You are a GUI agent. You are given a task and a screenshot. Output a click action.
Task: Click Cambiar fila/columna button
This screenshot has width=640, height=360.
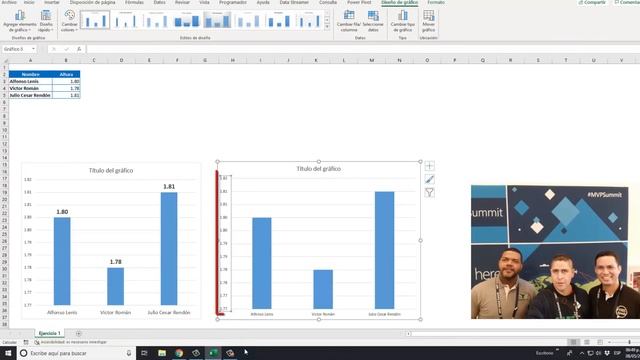pos(349,21)
